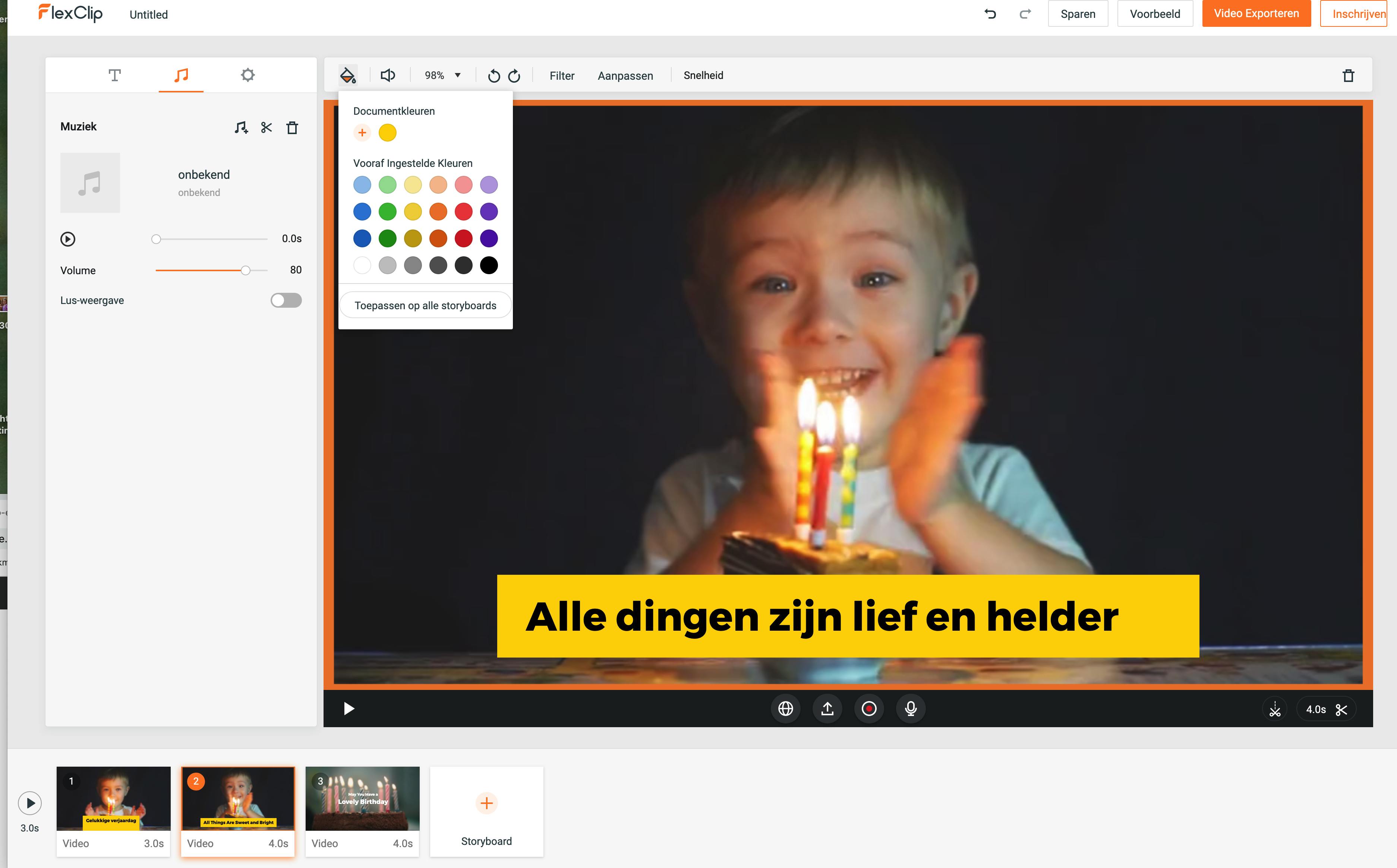Trim music with scissors icon
This screenshot has height=868, width=1397.
coord(267,127)
